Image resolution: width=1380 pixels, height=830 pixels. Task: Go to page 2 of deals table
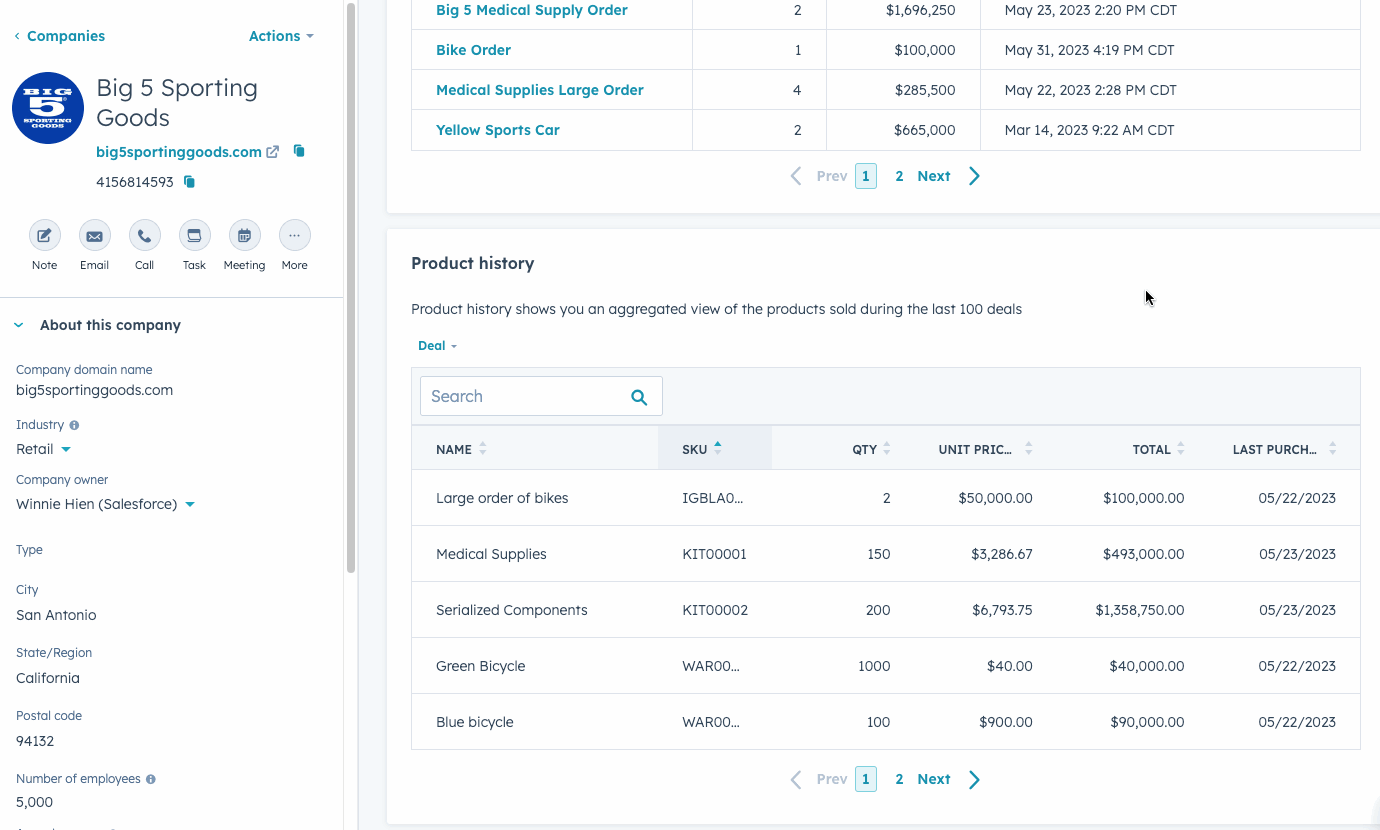click(x=899, y=176)
